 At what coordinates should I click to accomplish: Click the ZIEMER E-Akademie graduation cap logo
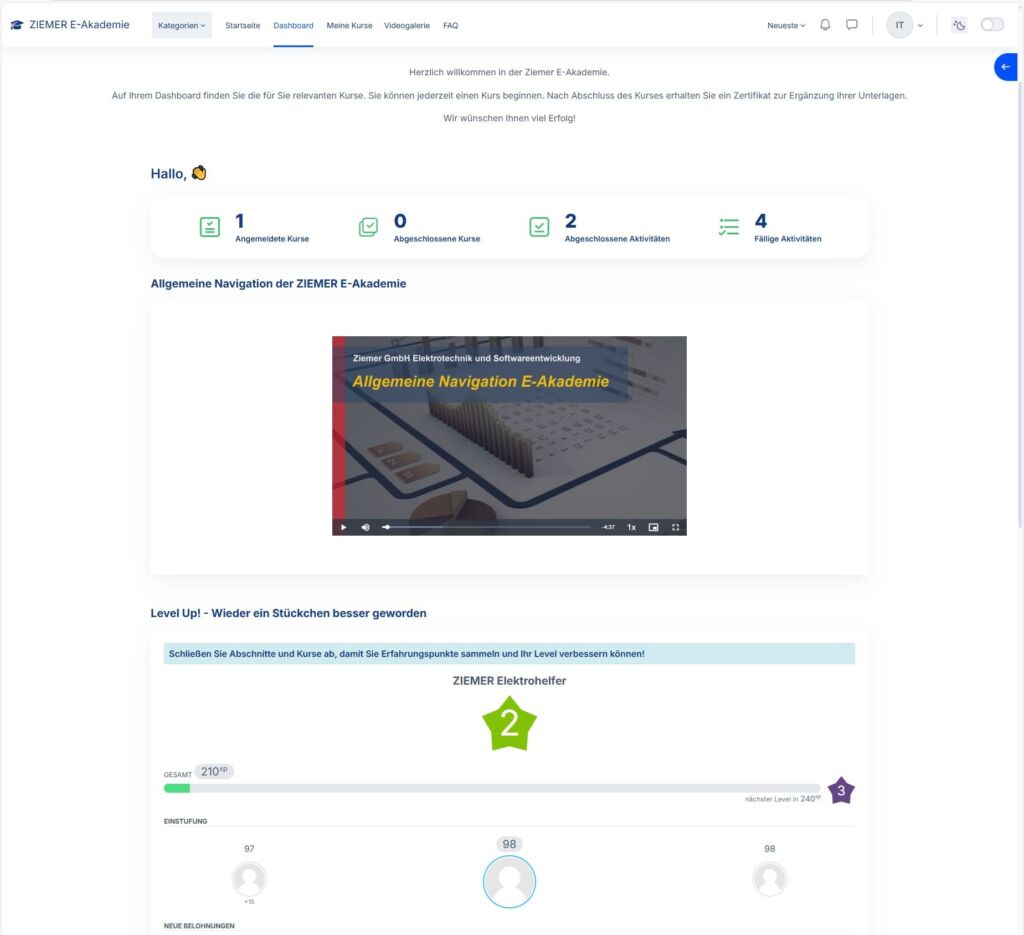[x=16, y=25]
